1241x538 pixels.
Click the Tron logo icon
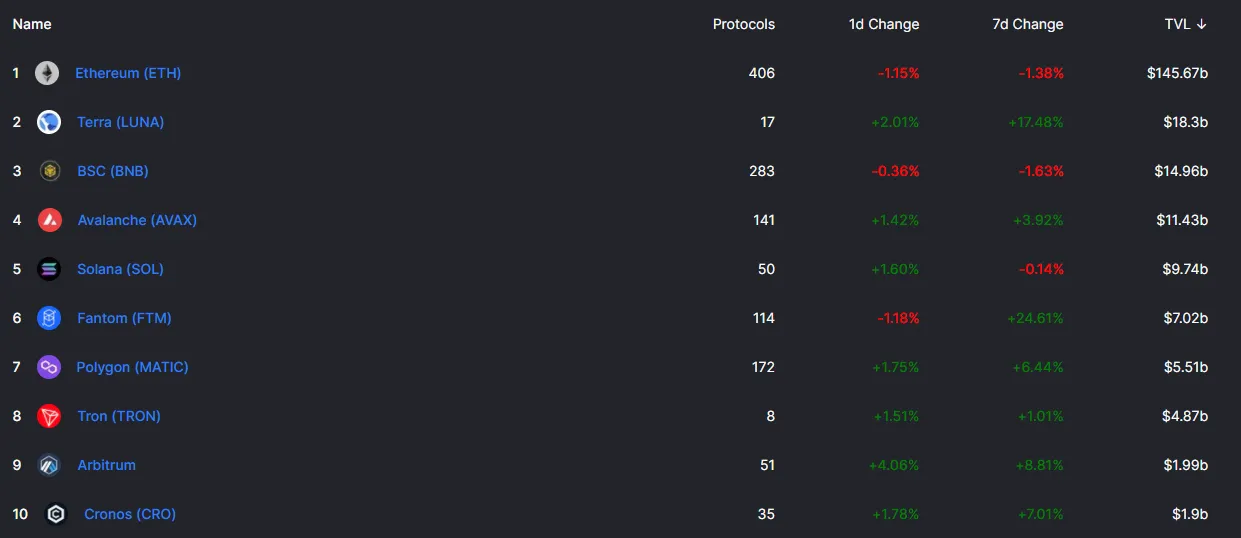click(x=49, y=416)
